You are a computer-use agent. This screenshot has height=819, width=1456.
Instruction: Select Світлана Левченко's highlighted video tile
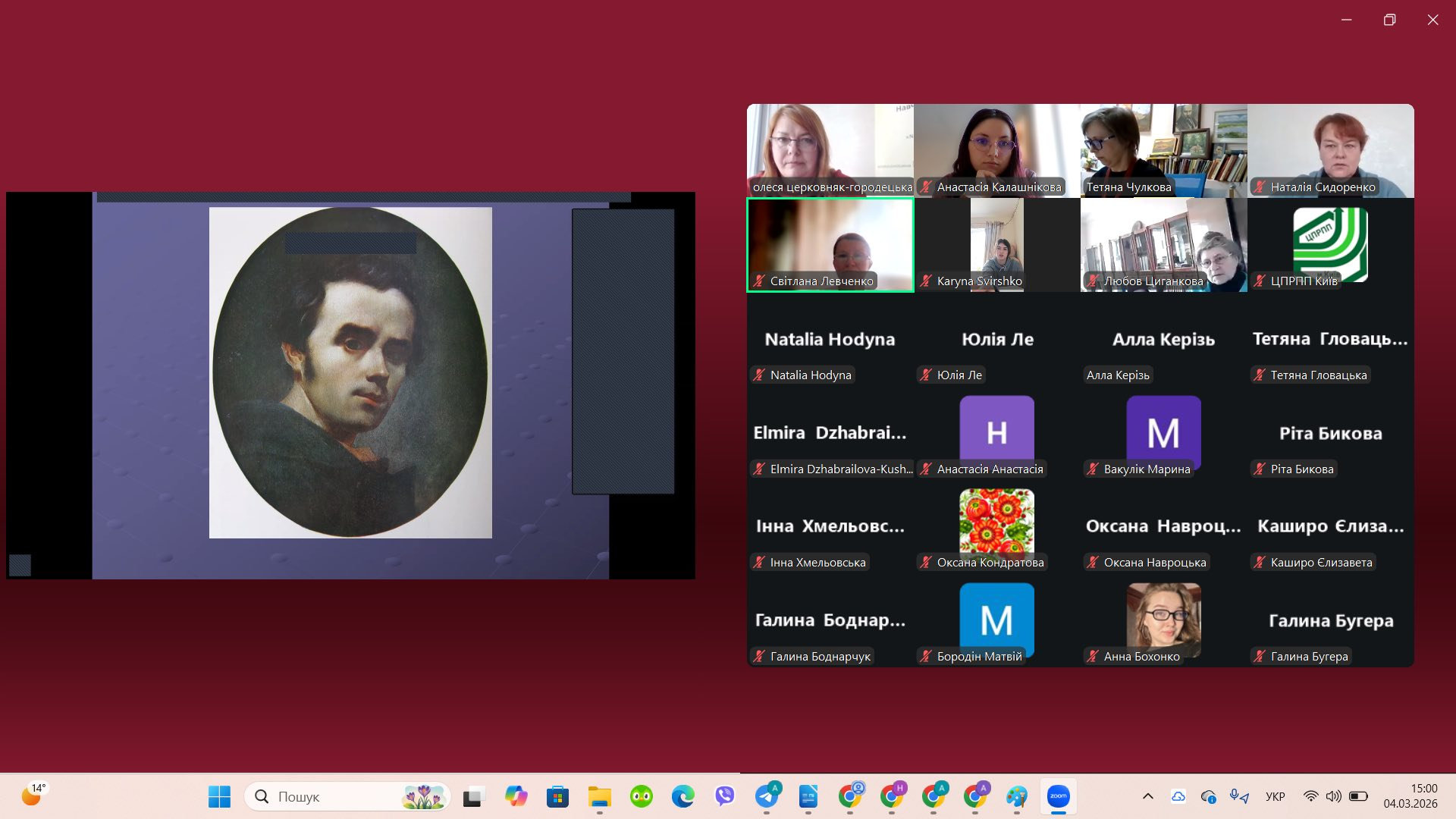click(830, 245)
